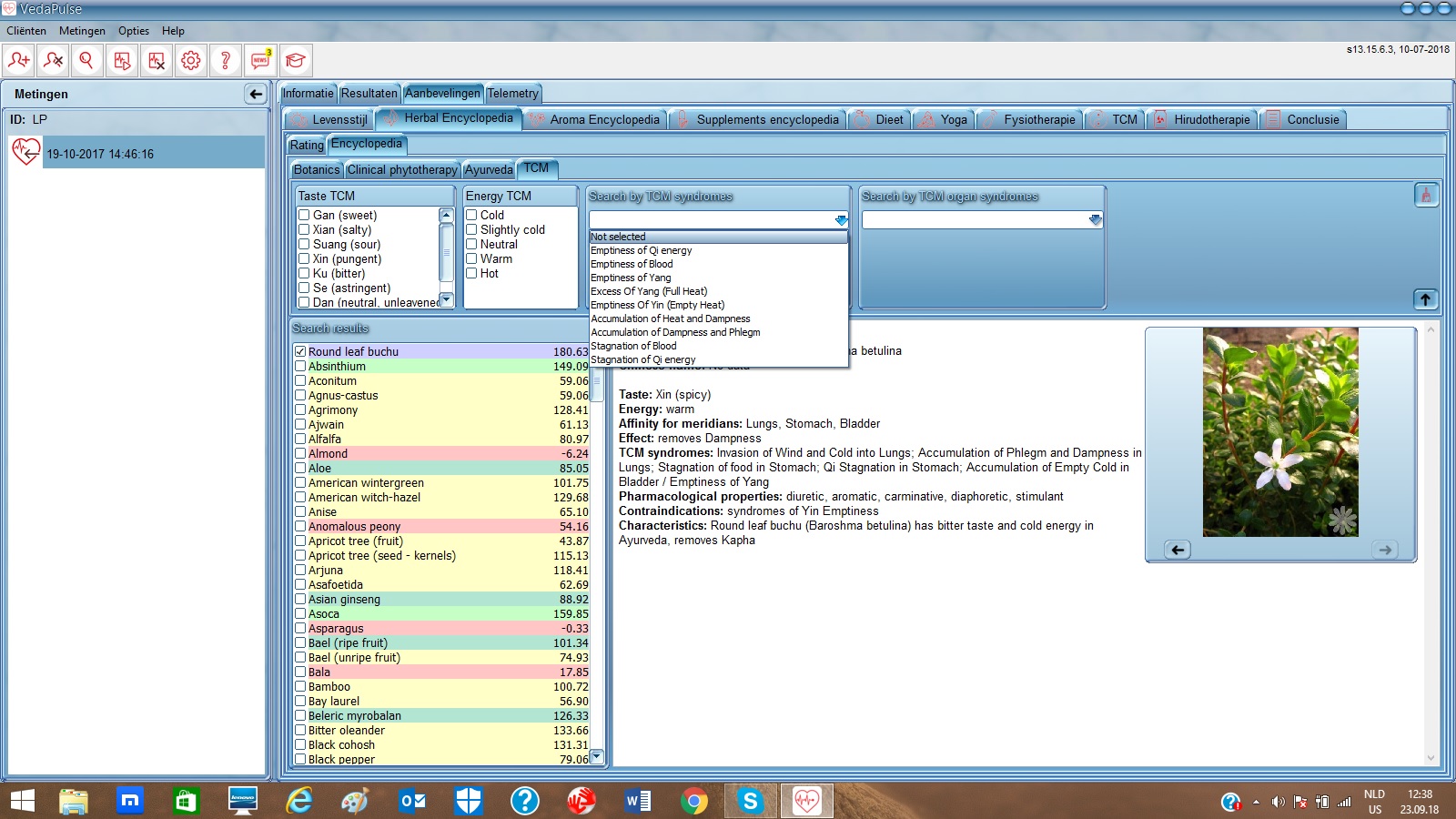Check the Gan (sweet) taste checkbox

pos(305,216)
